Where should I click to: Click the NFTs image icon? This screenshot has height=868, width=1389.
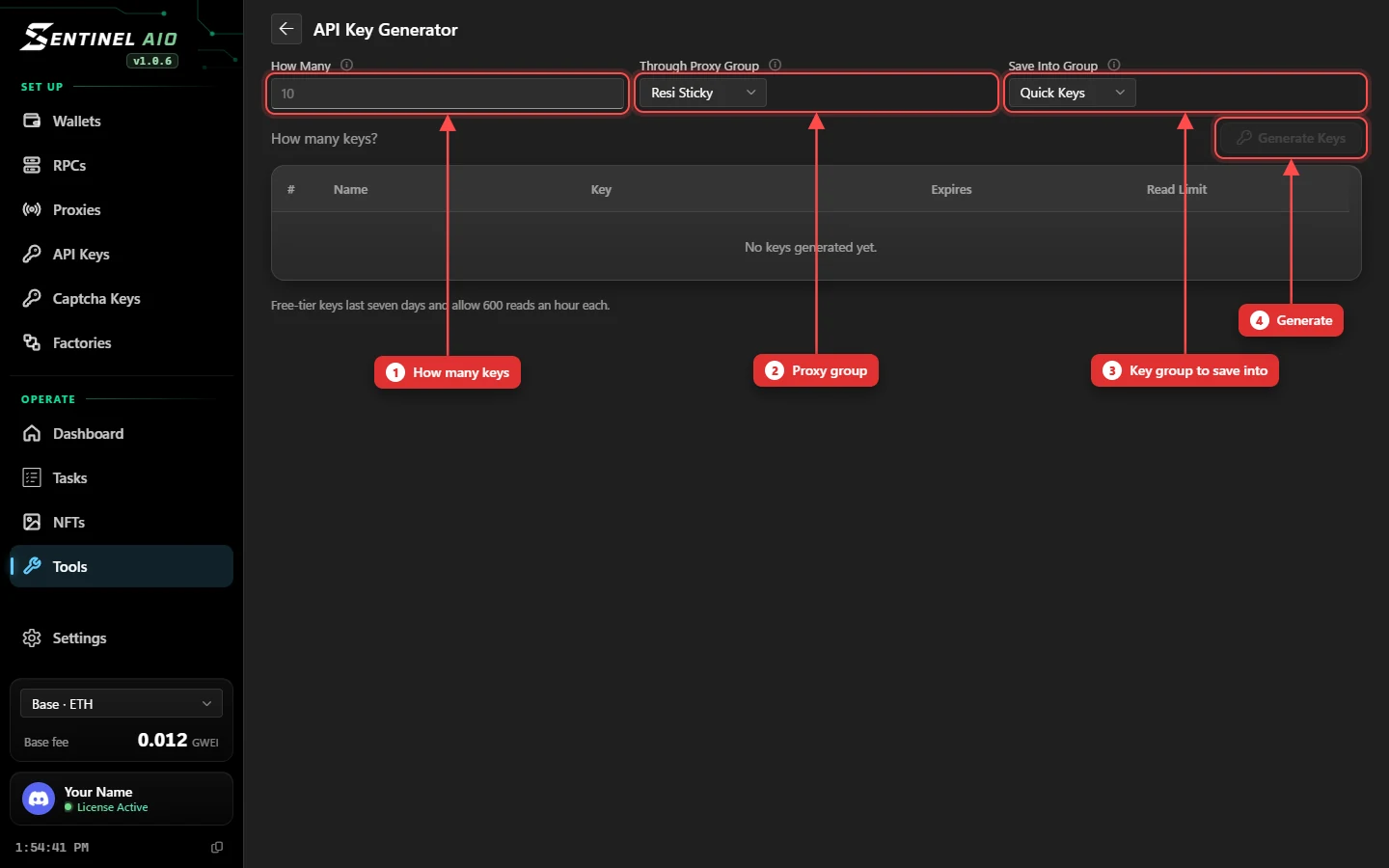pos(32,522)
